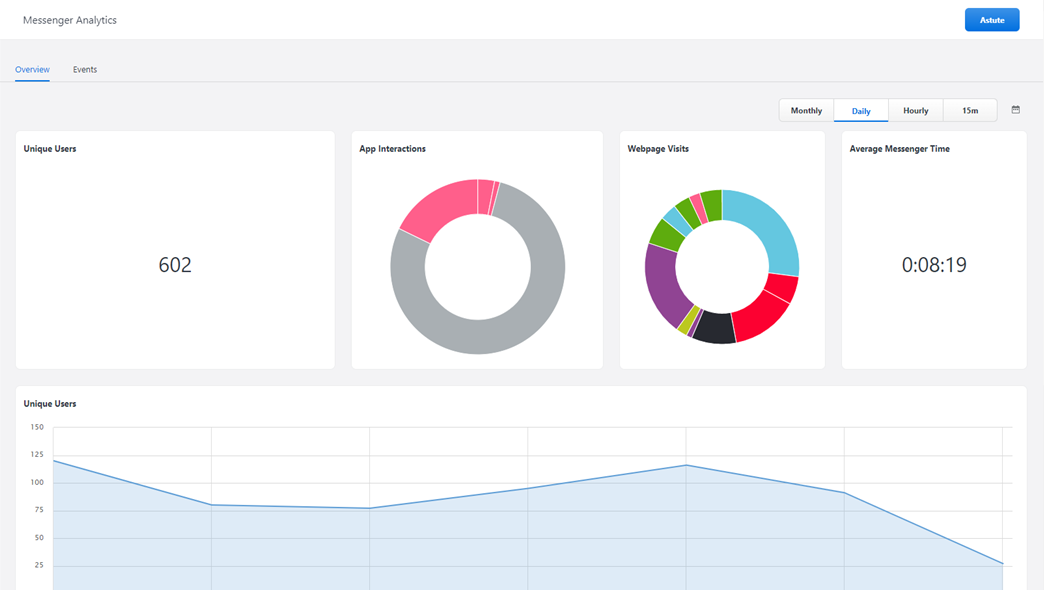Image resolution: width=1044 pixels, height=590 pixels.
Task: Click large purple segment in Webpage Visits
Action: point(664,283)
